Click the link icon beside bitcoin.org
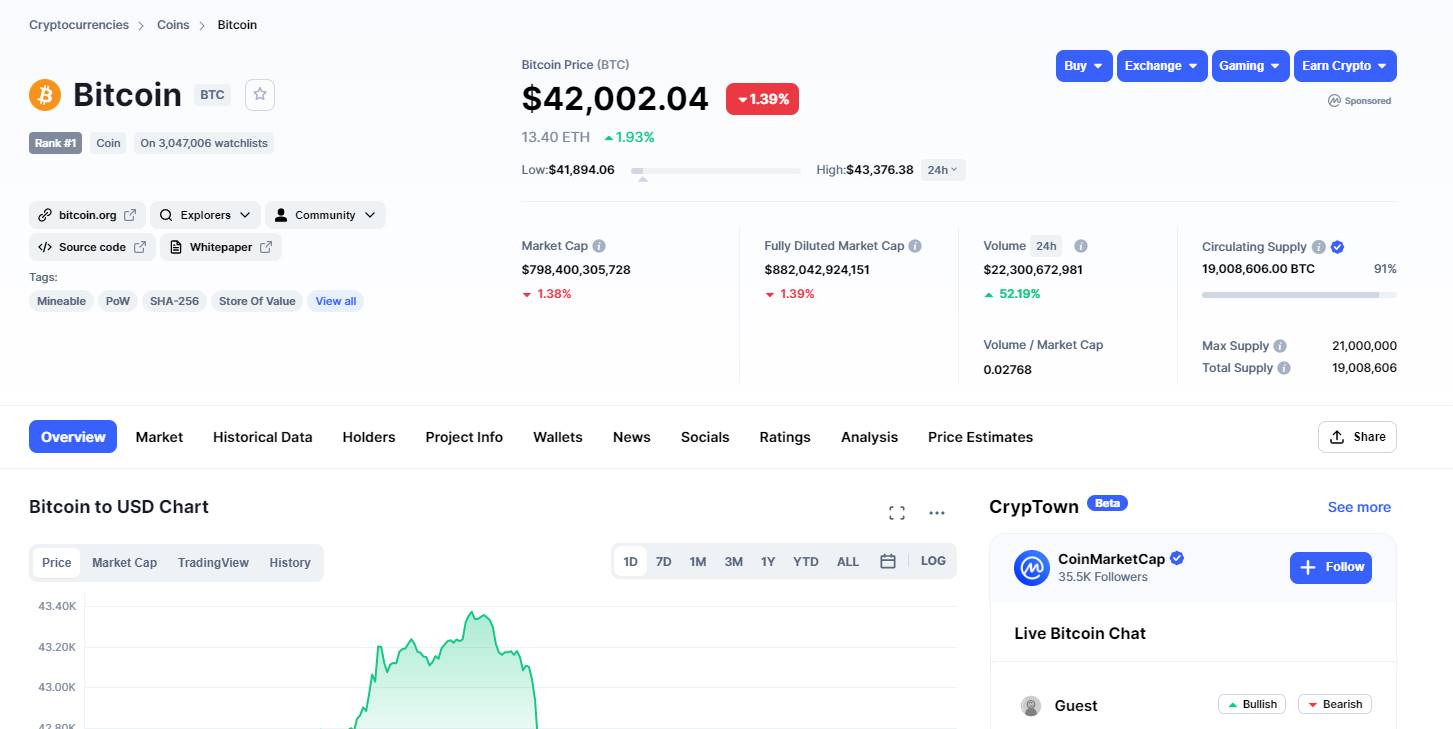 (45, 215)
